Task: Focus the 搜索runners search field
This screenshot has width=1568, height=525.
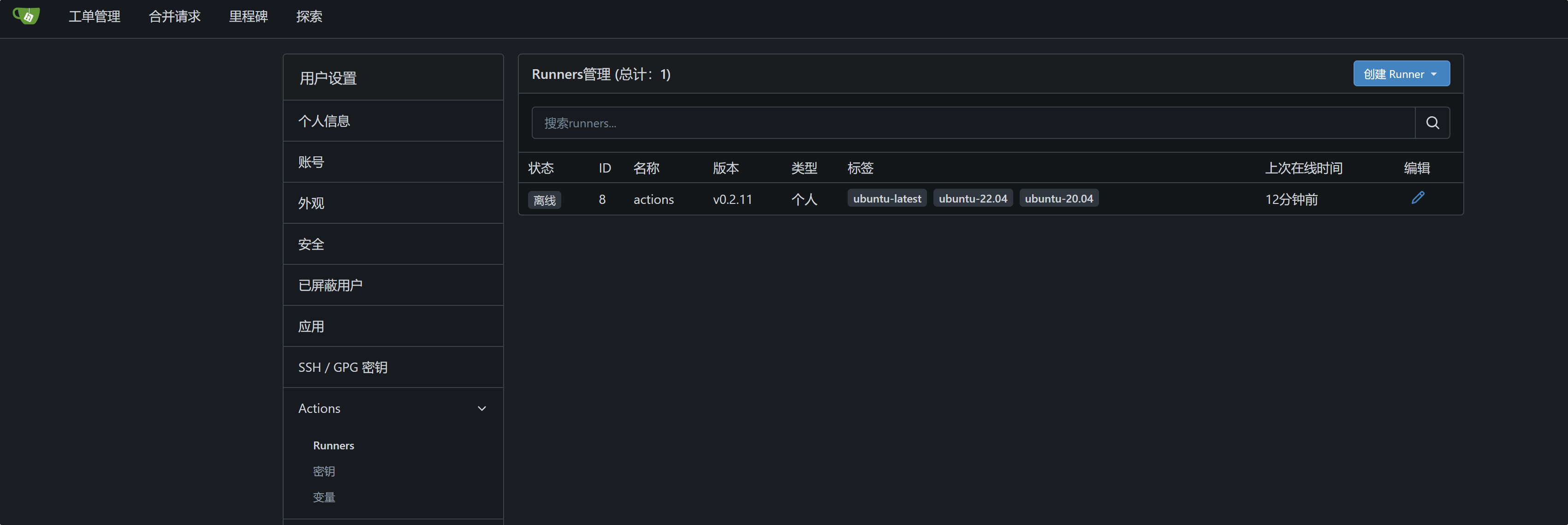Action: pos(972,123)
